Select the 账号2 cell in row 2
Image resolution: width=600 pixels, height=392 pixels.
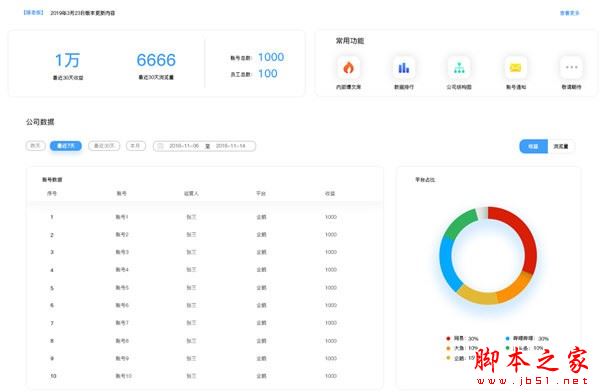click(x=122, y=235)
